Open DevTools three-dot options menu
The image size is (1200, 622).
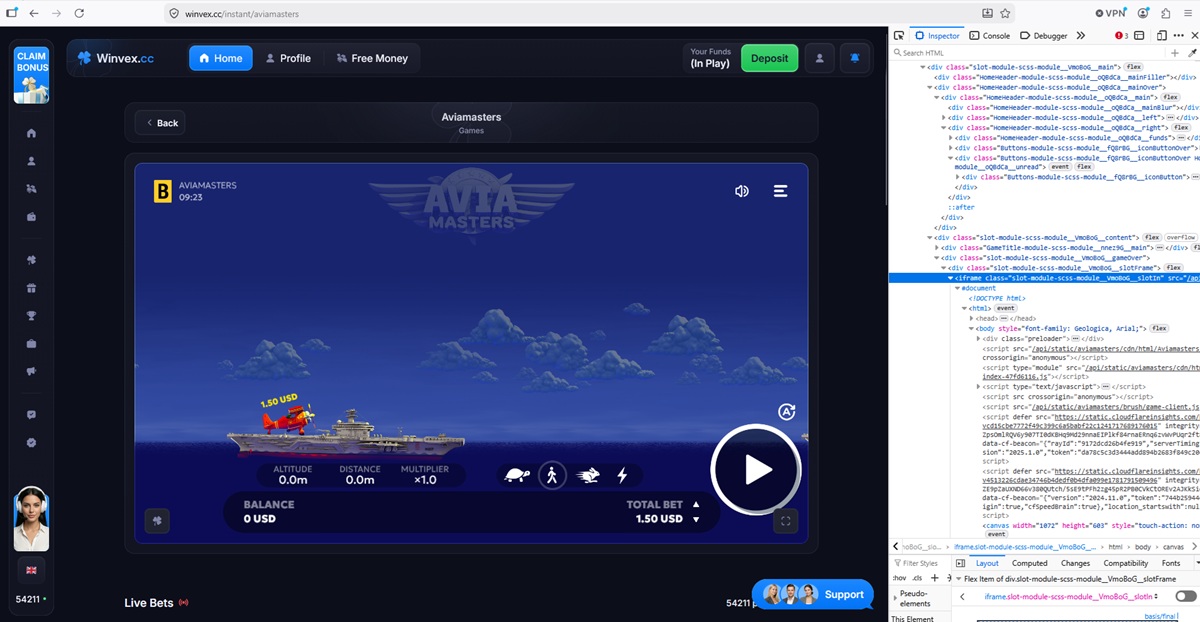(x=1177, y=35)
